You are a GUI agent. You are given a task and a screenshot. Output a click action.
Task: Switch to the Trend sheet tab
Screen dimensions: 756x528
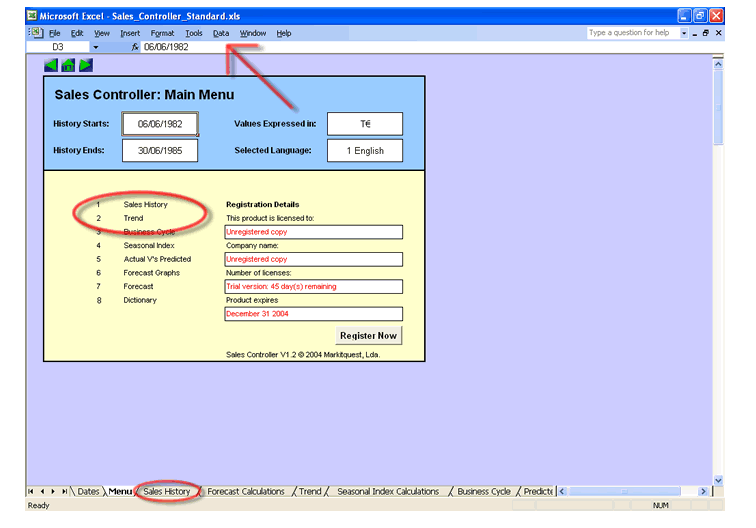pyautogui.click(x=310, y=491)
